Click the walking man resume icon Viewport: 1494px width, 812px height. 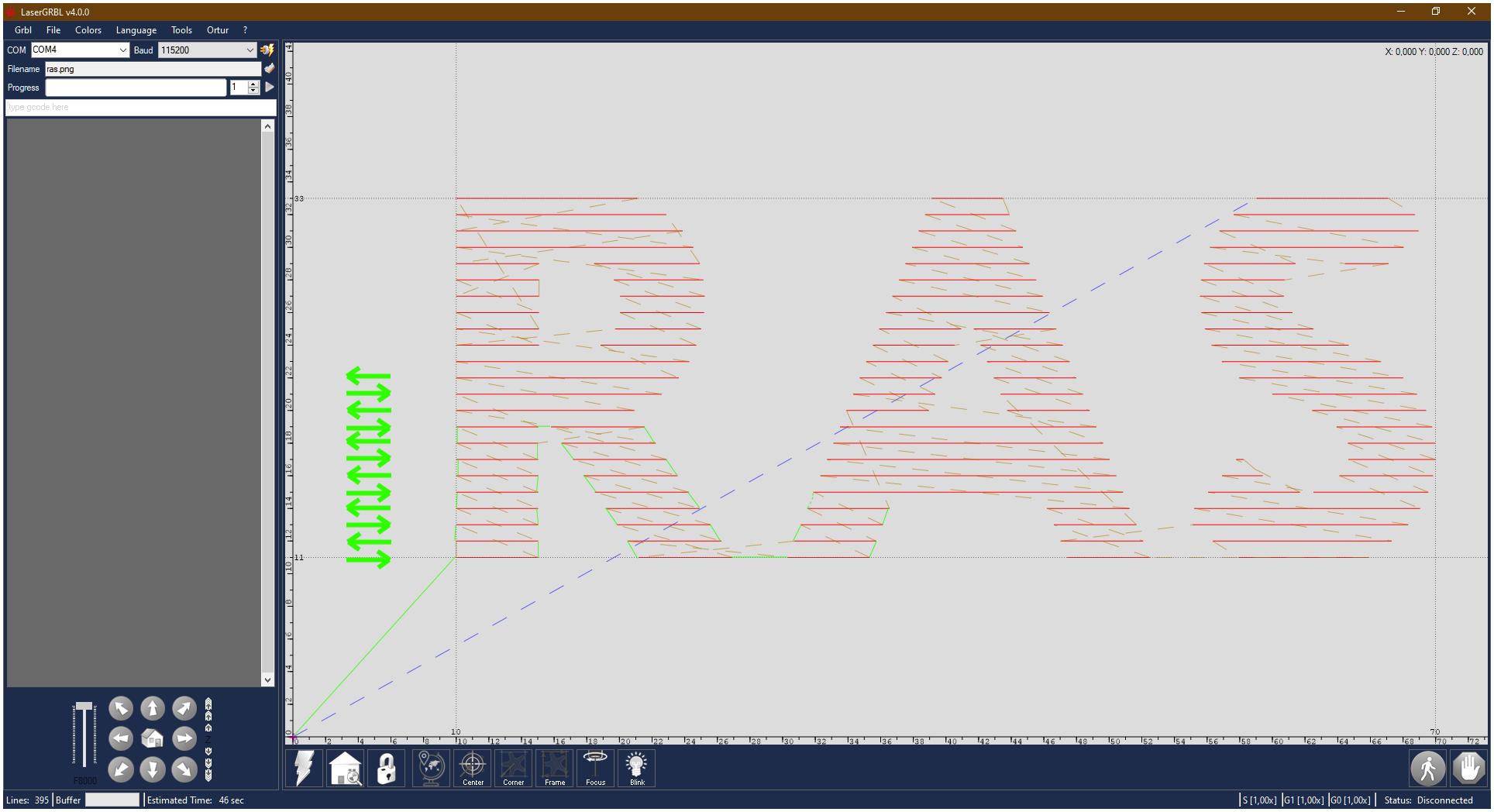point(1427,769)
